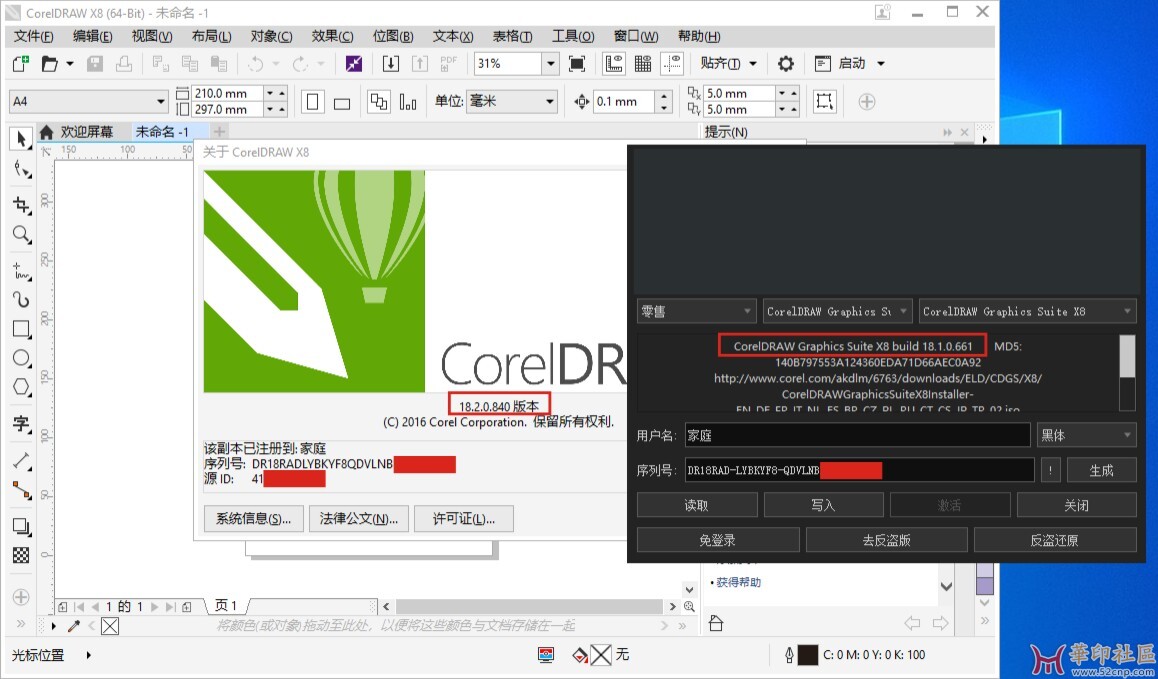Click the 生成 button in keygen
The height and width of the screenshot is (679, 1158).
pyautogui.click(x=1101, y=470)
